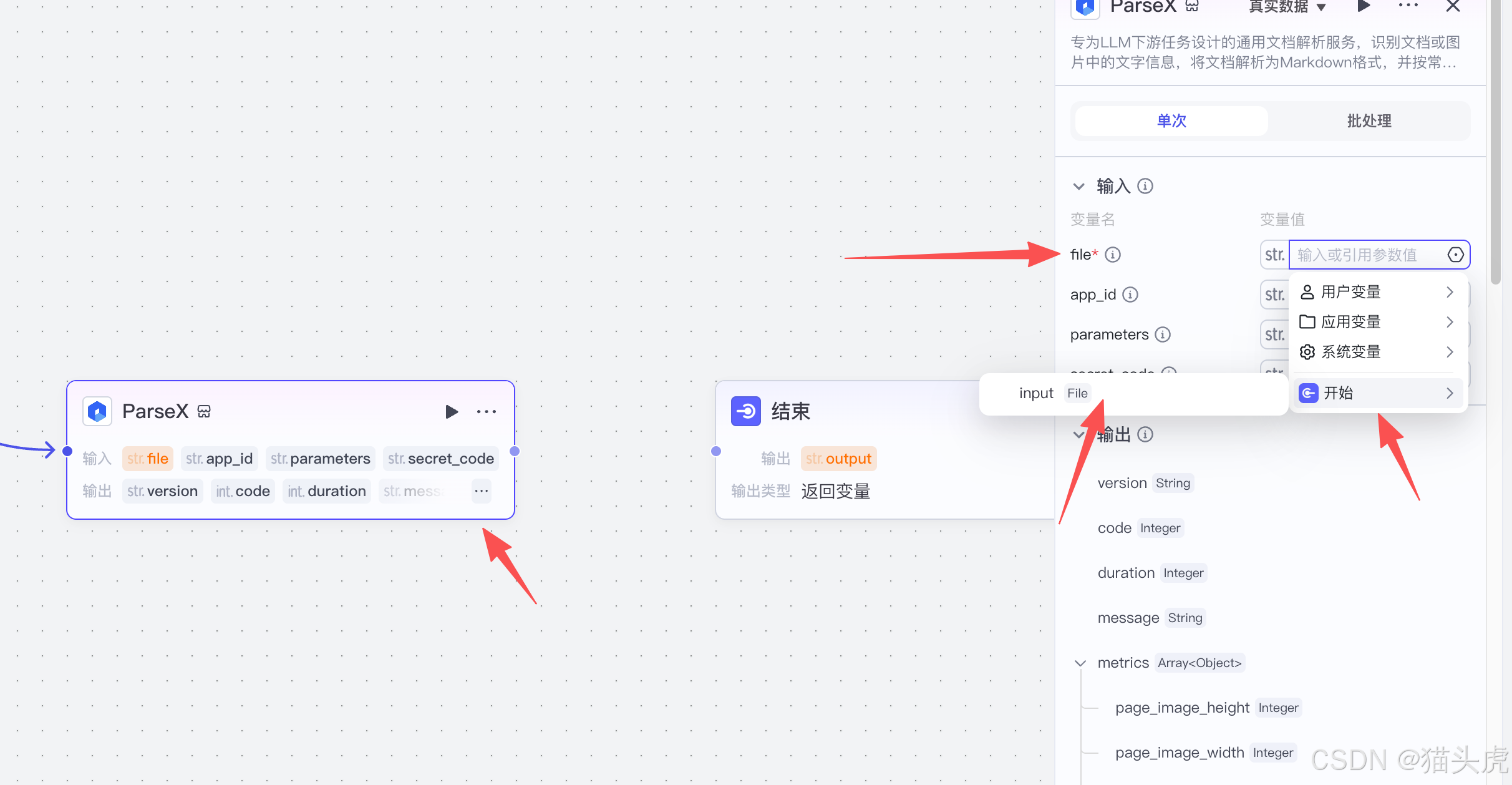Show hidden outputs with node ellipsis chip
Screen dimensions: 1512x785
[x=481, y=491]
